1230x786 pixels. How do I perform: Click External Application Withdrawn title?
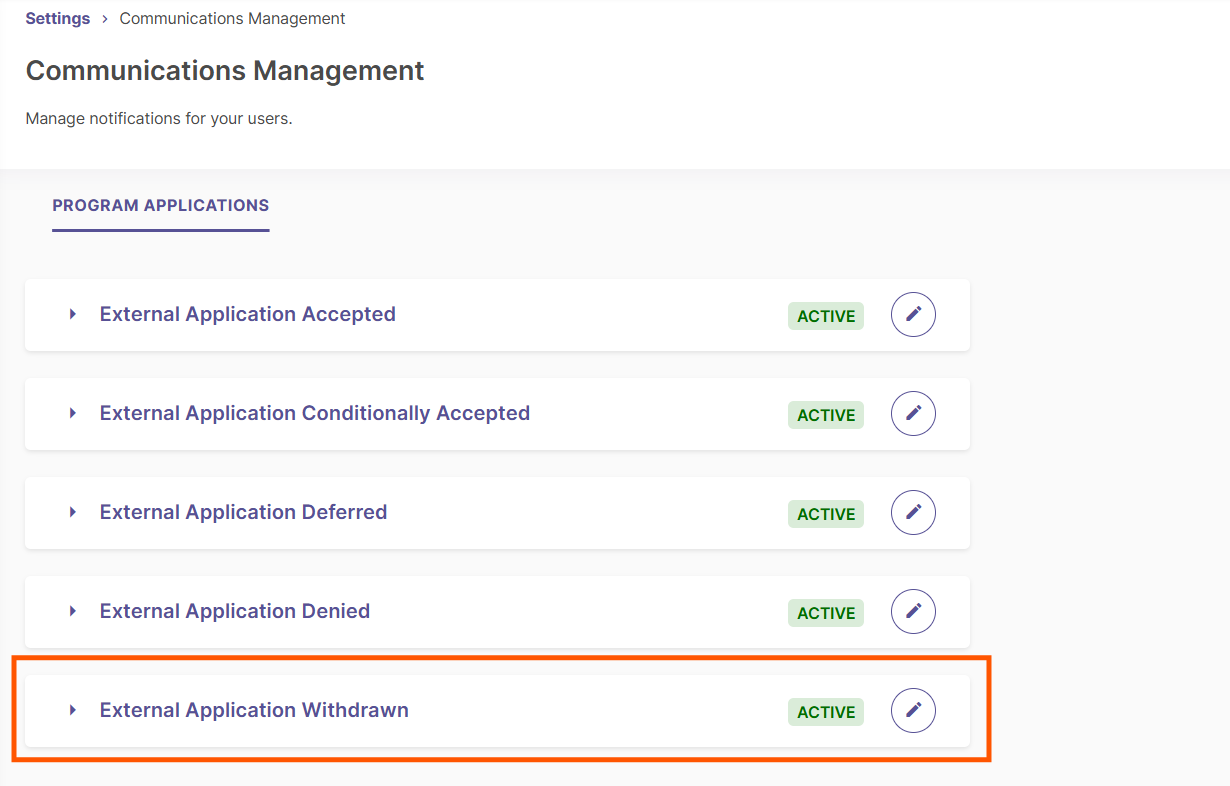pos(254,710)
